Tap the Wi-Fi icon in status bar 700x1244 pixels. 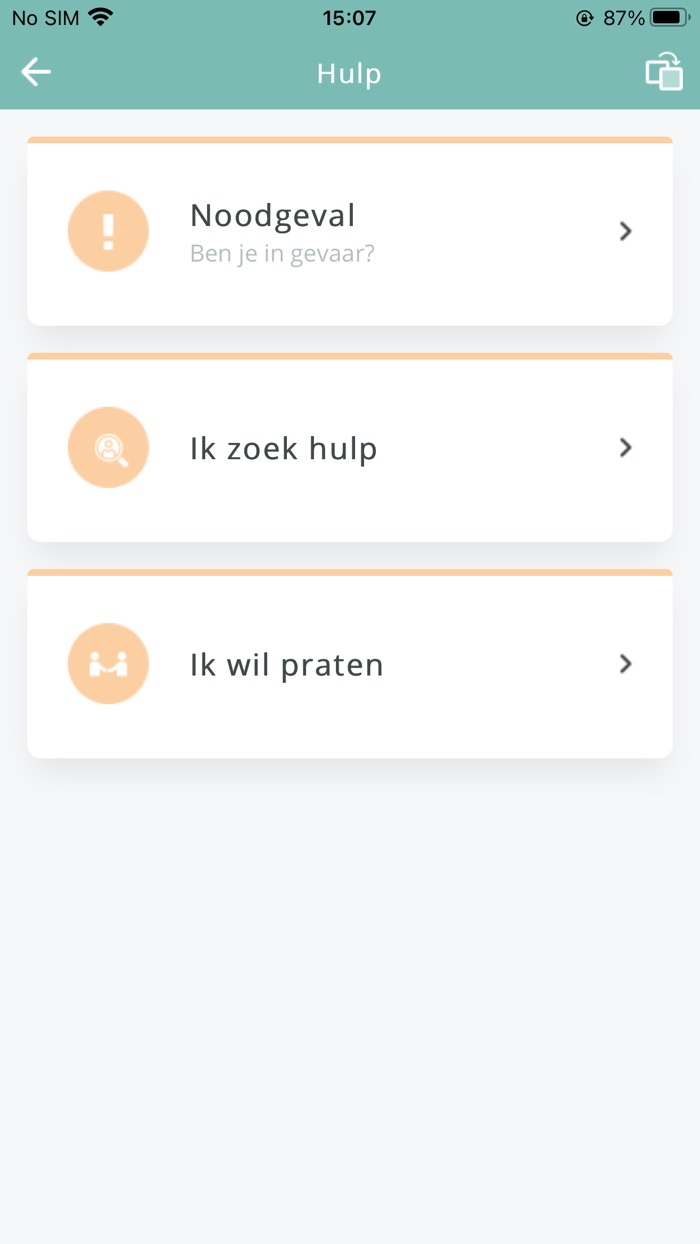coord(97,17)
